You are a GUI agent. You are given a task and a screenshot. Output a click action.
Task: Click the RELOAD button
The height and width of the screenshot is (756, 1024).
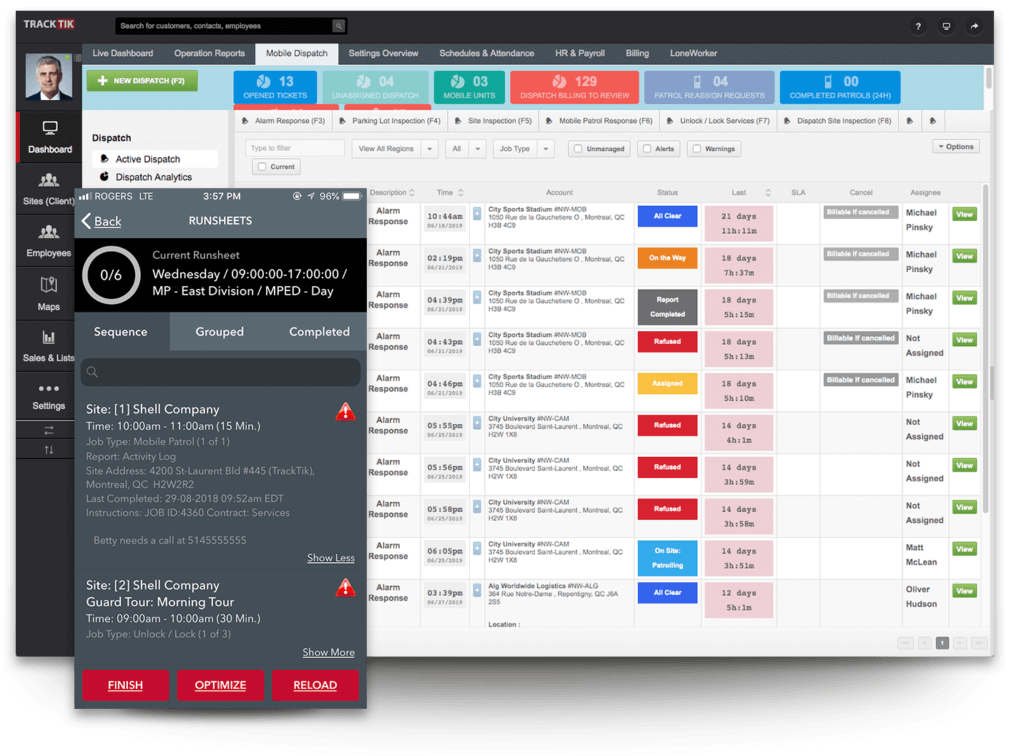pos(315,685)
